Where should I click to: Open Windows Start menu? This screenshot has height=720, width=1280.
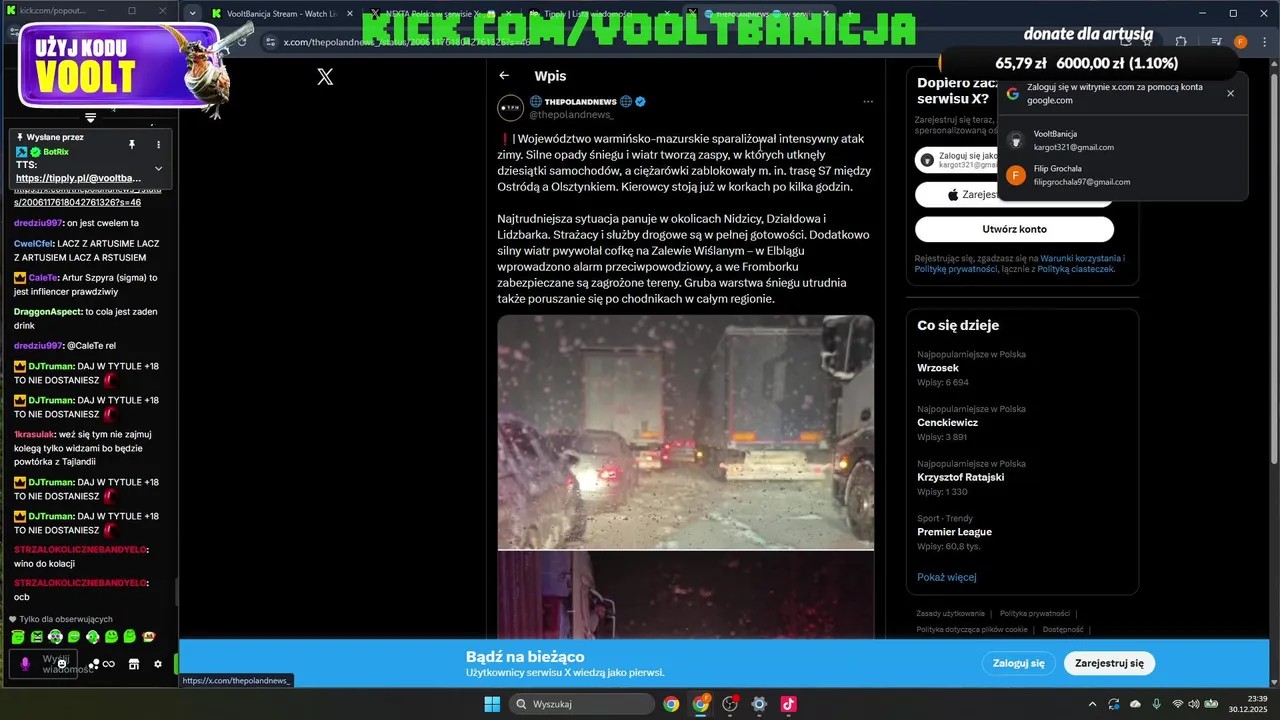(492, 704)
